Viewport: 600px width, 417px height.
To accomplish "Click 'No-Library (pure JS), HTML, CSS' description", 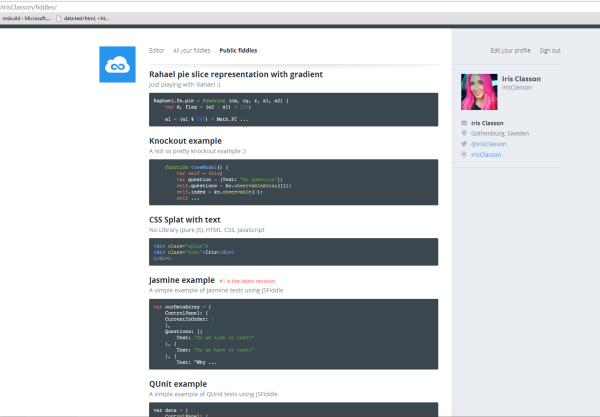I will pos(207,230).
